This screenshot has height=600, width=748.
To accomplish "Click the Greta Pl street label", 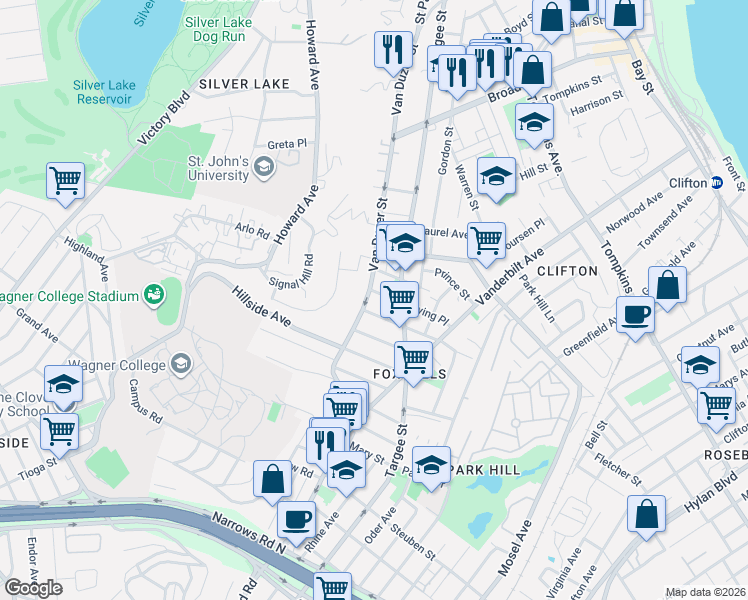I will [287, 144].
